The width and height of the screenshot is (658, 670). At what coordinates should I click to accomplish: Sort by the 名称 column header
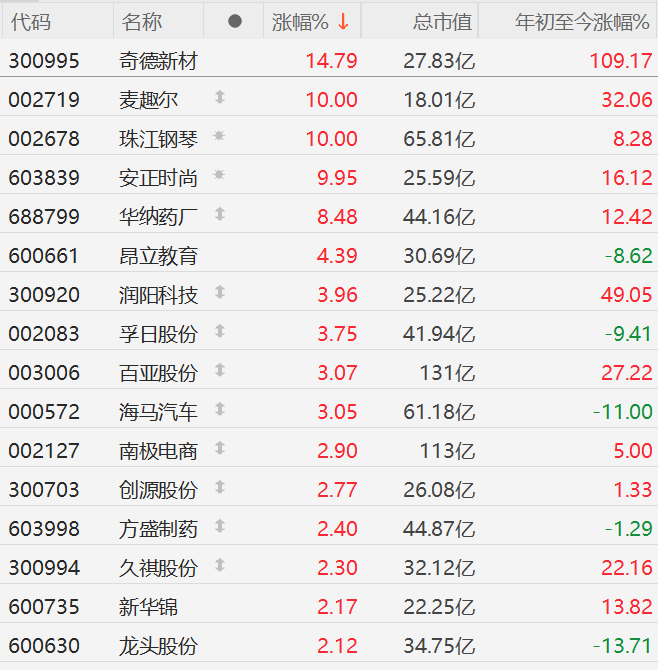pyautogui.click(x=141, y=22)
